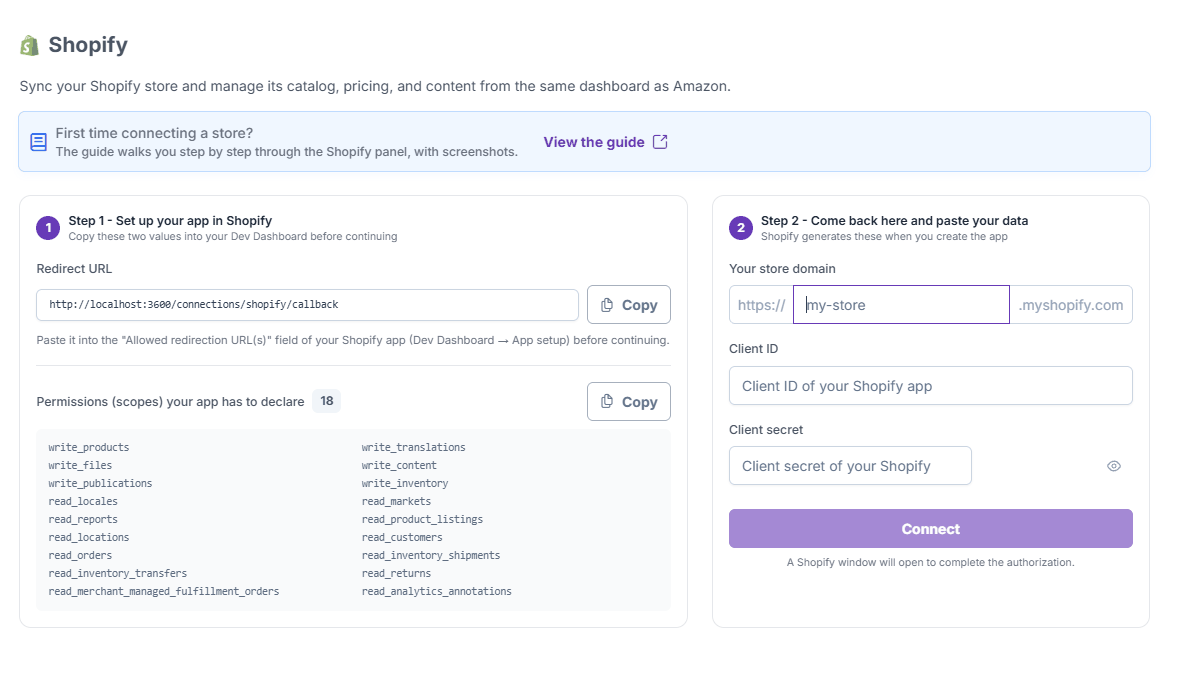This screenshot has width=1183, height=686.
Task: Click the First time connecting a store? text
Action: click(x=154, y=134)
